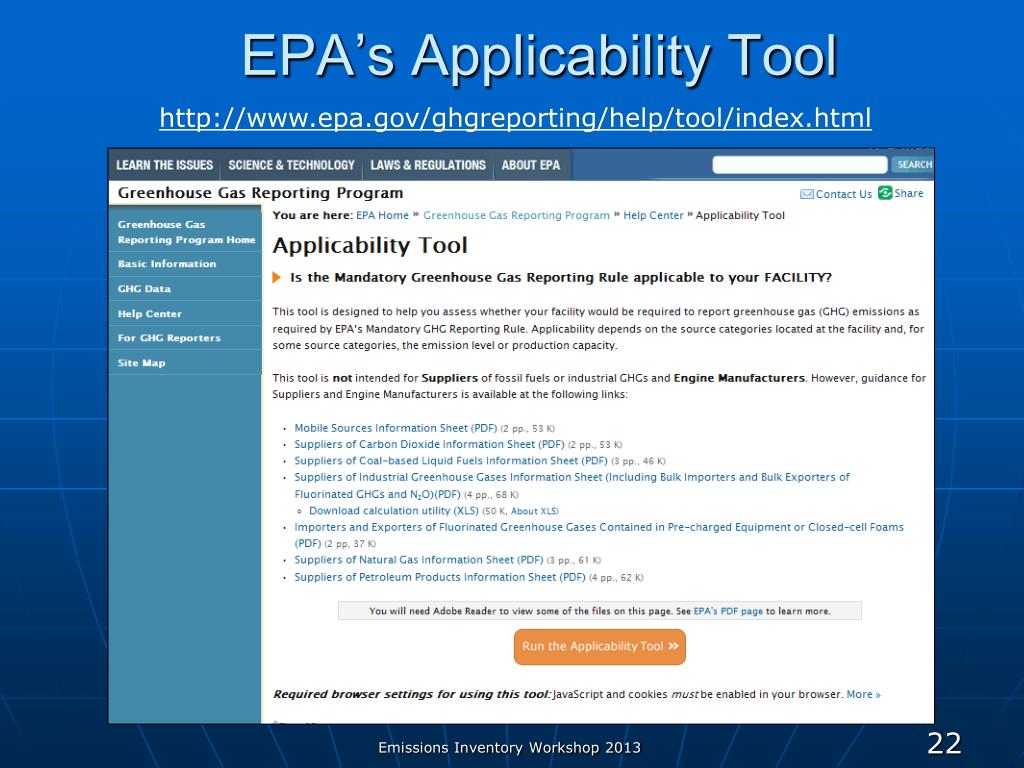The height and width of the screenshot is (768, 1024).
Task: Open the epa.gov ghgreporting URL on slide
Action: (x=515, y=118)
